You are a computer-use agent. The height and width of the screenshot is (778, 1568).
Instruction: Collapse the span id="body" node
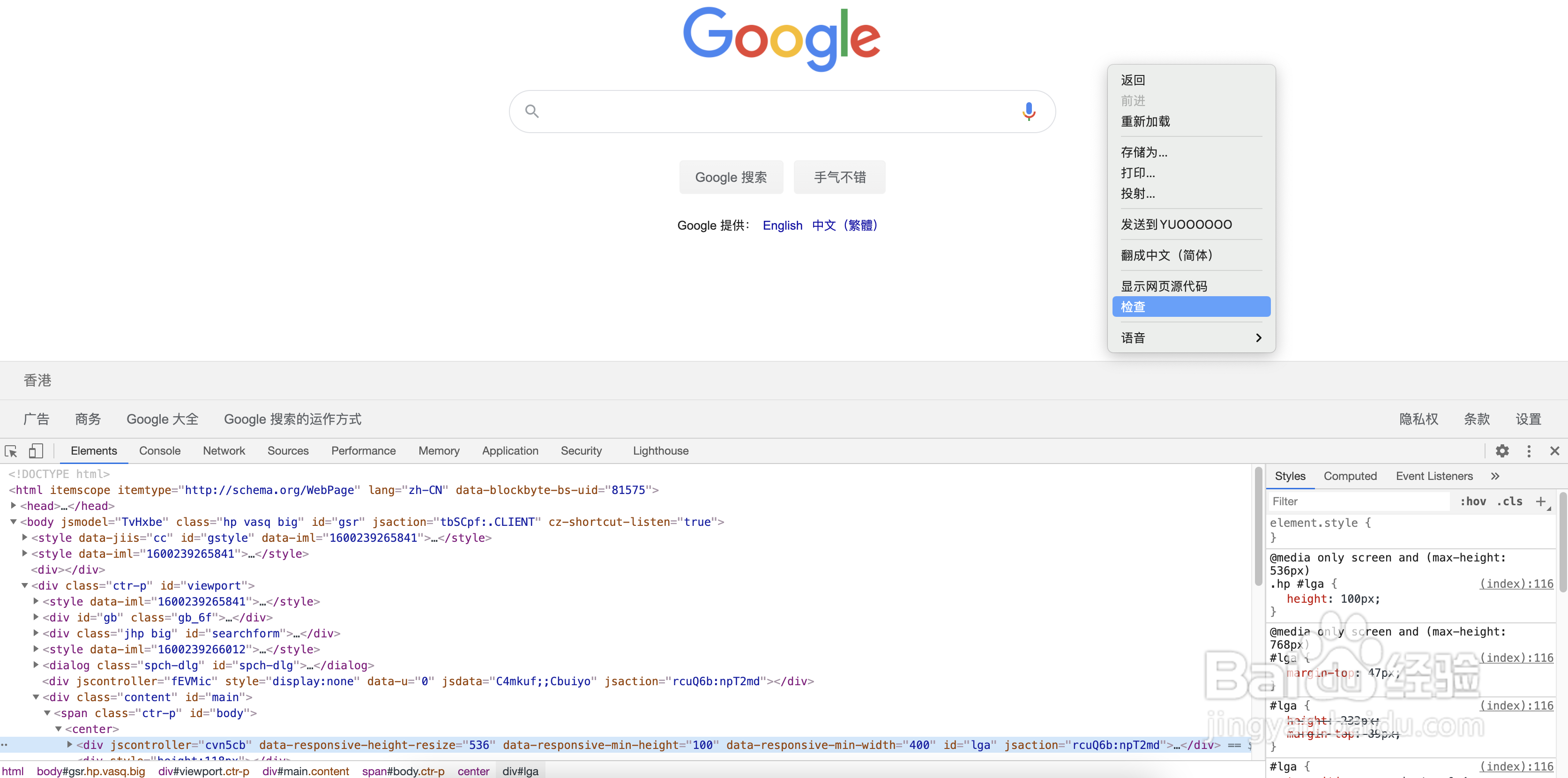[x=47, y=713]
